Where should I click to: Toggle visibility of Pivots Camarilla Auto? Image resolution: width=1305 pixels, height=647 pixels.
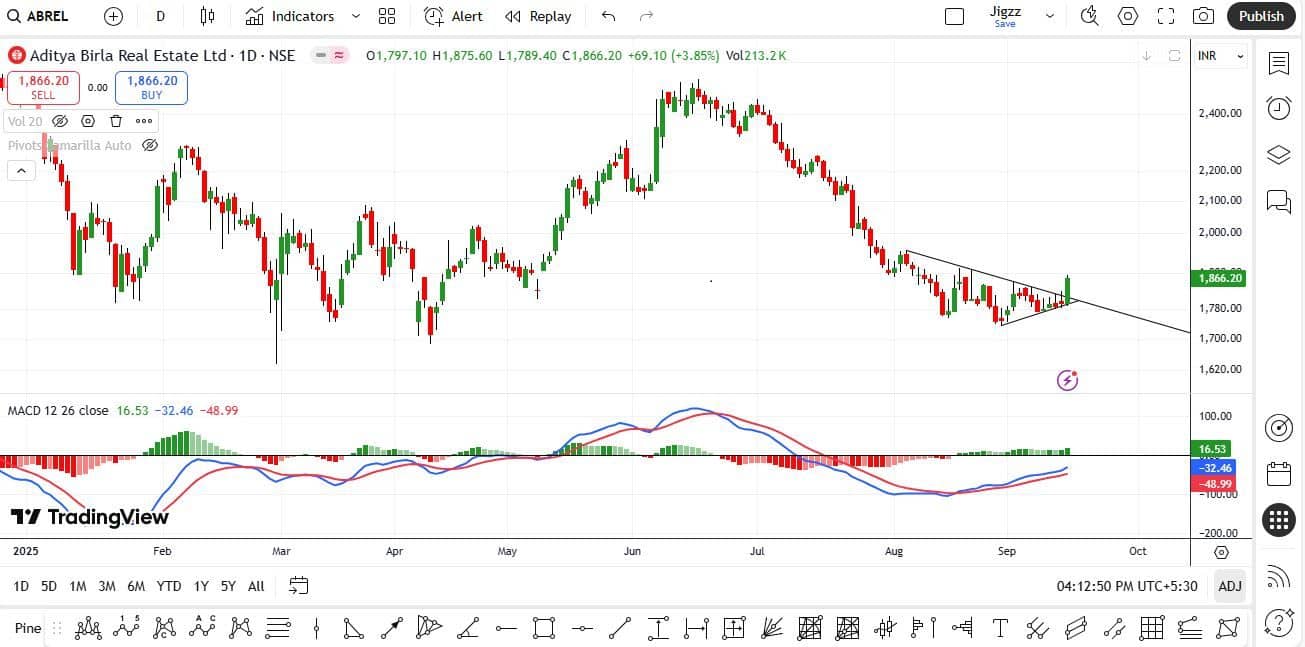pyautogui.click(x=150, y=145)
